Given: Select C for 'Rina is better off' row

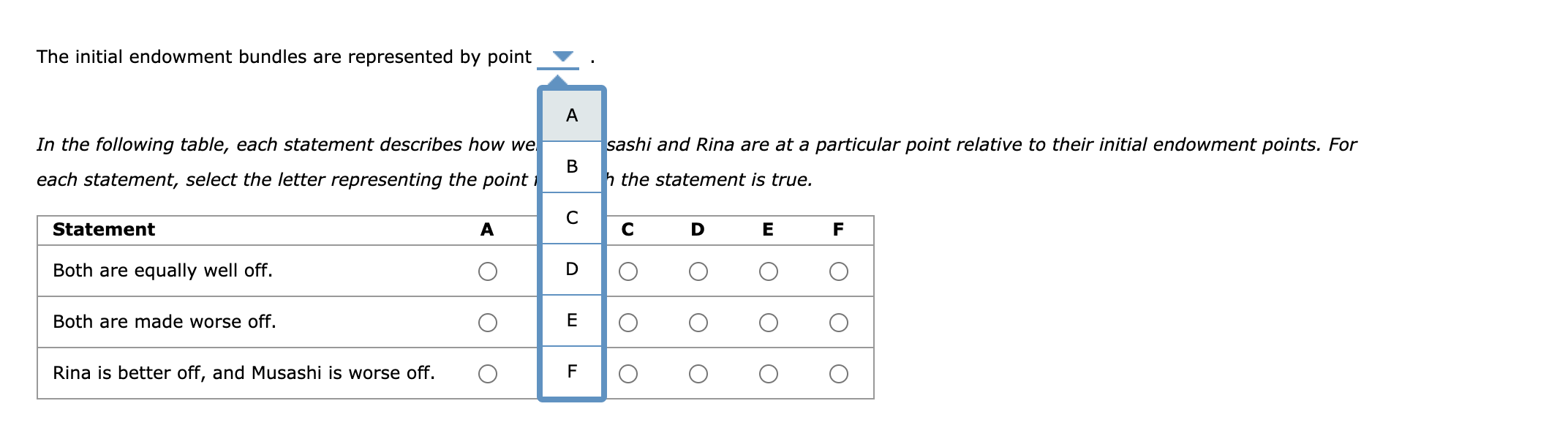Looking at the screenshot, I should click(x=628, y=375).
